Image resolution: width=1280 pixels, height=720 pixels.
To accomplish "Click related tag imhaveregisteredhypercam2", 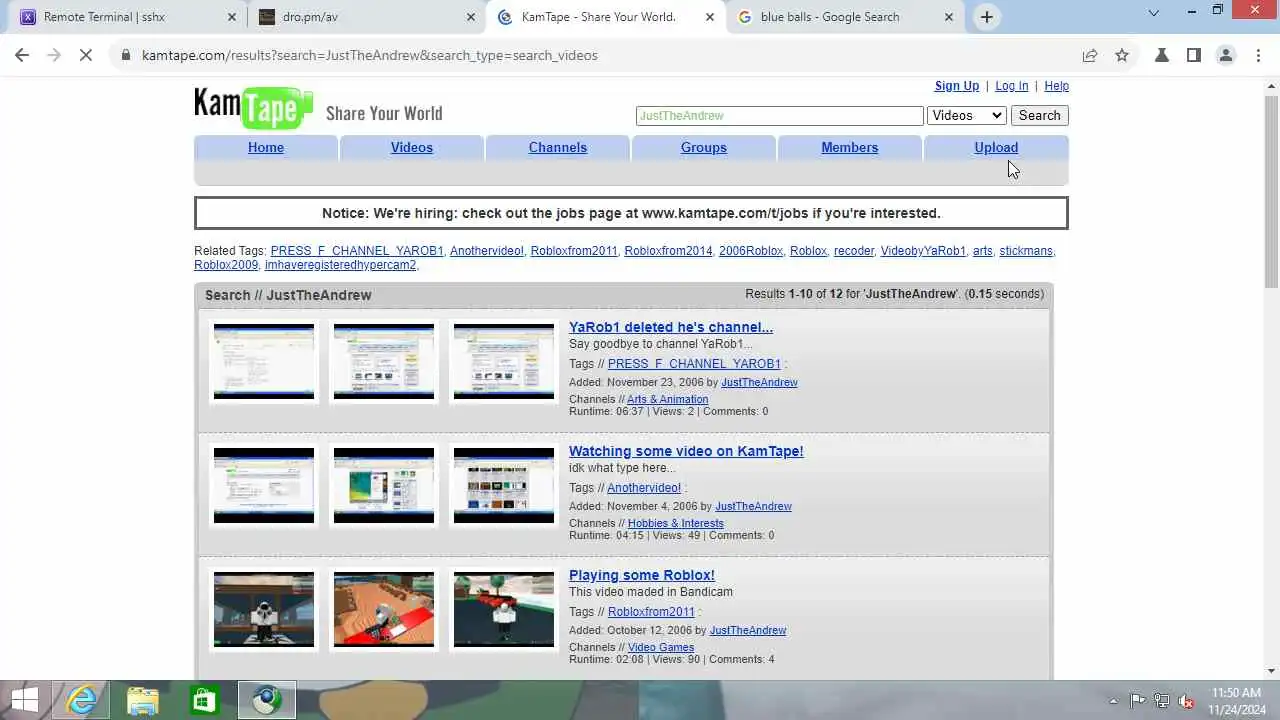I will click(x=340, y=265).
